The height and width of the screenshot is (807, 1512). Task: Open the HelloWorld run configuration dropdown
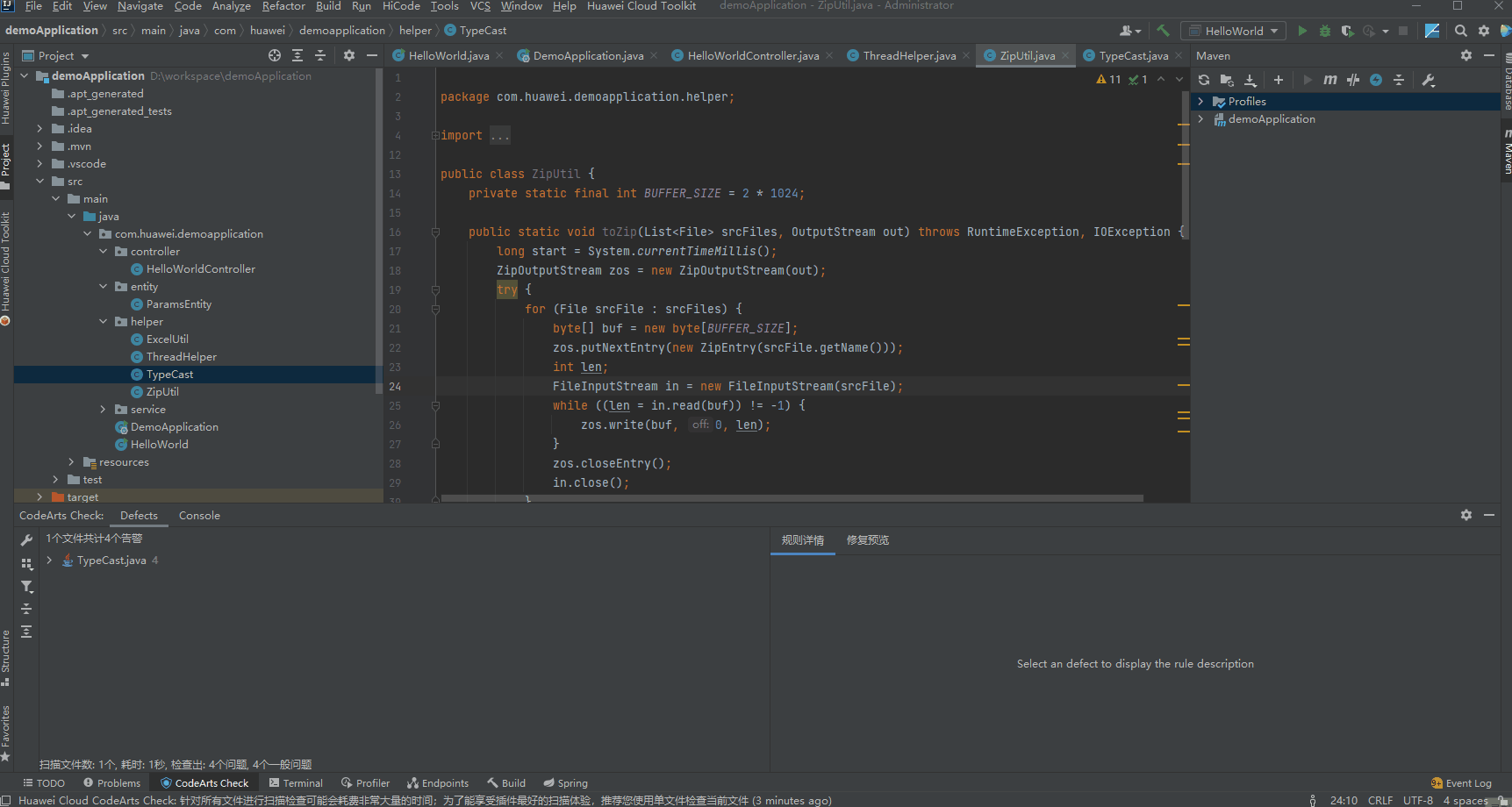(1272, 30)
